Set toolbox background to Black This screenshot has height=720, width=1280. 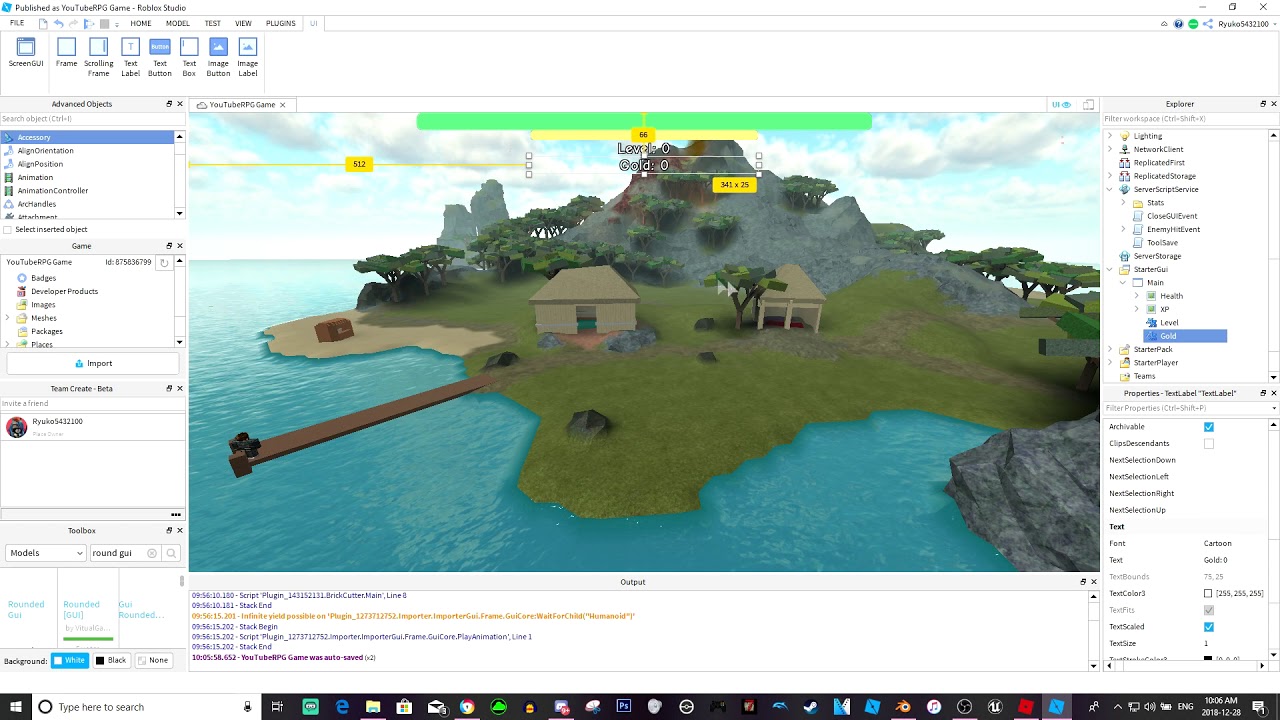(111, 660)
